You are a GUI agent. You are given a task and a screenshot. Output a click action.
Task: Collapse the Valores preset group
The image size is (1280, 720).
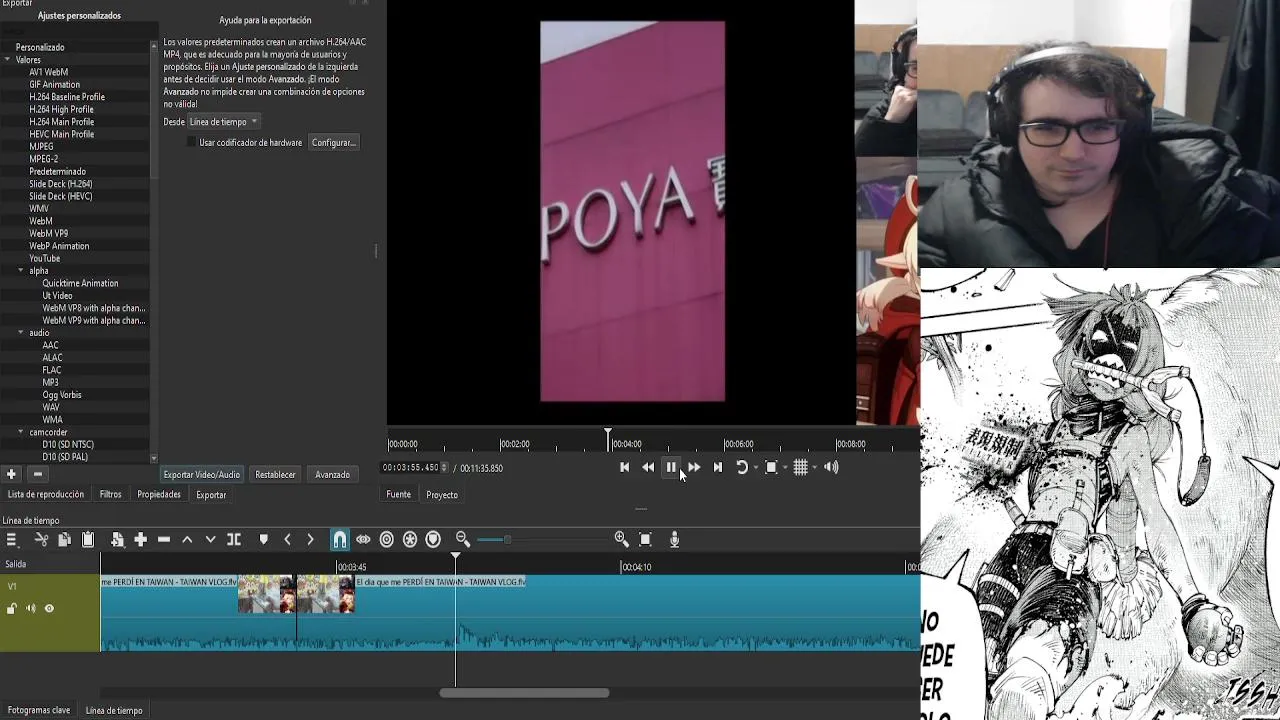(x=8, y=60)
